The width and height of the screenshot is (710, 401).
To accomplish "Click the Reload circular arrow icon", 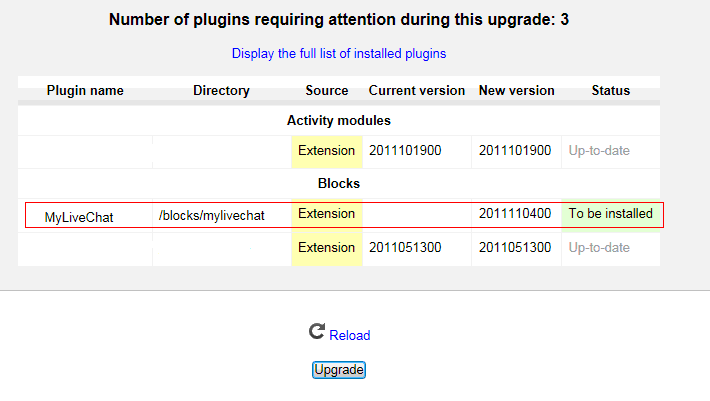I will coord(317,332).
